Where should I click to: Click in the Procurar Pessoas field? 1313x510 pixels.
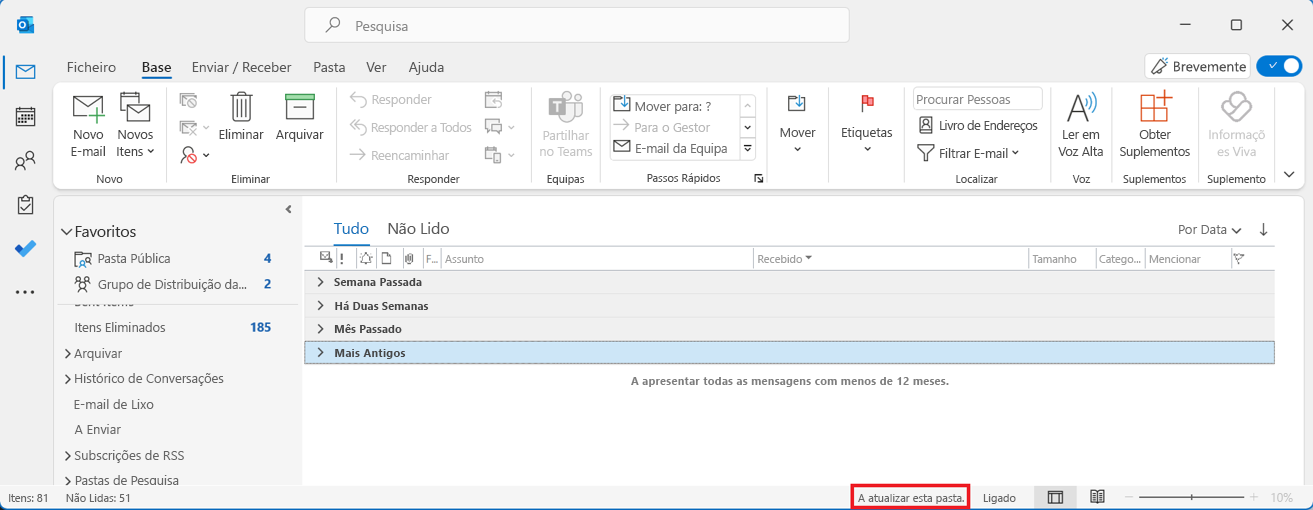tap(977, 99)
